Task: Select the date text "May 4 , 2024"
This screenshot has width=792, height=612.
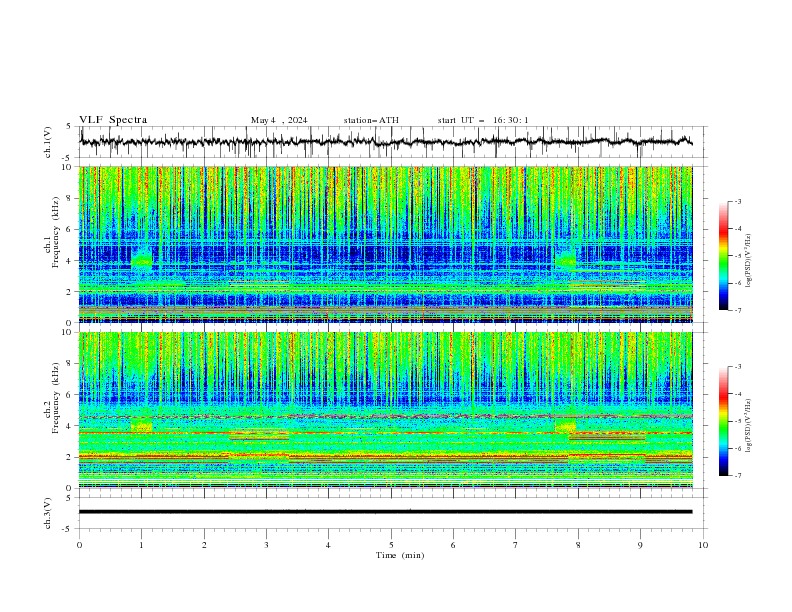Action: (x=279, y=120)
